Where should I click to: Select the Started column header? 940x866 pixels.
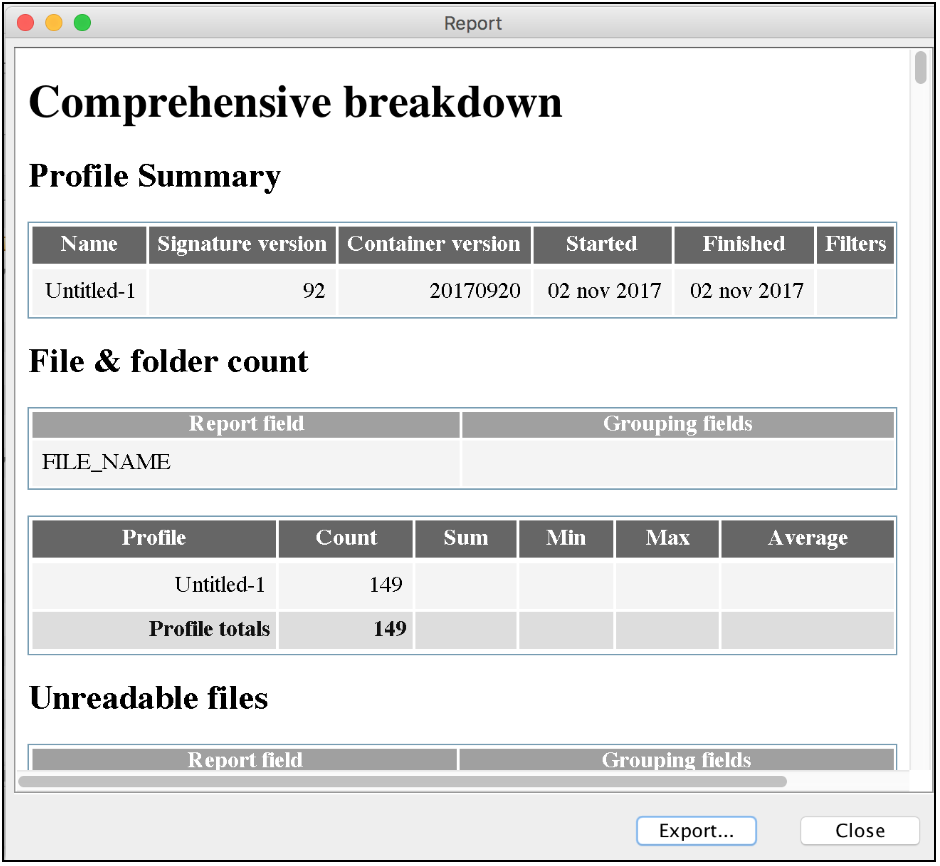[601, 244]
